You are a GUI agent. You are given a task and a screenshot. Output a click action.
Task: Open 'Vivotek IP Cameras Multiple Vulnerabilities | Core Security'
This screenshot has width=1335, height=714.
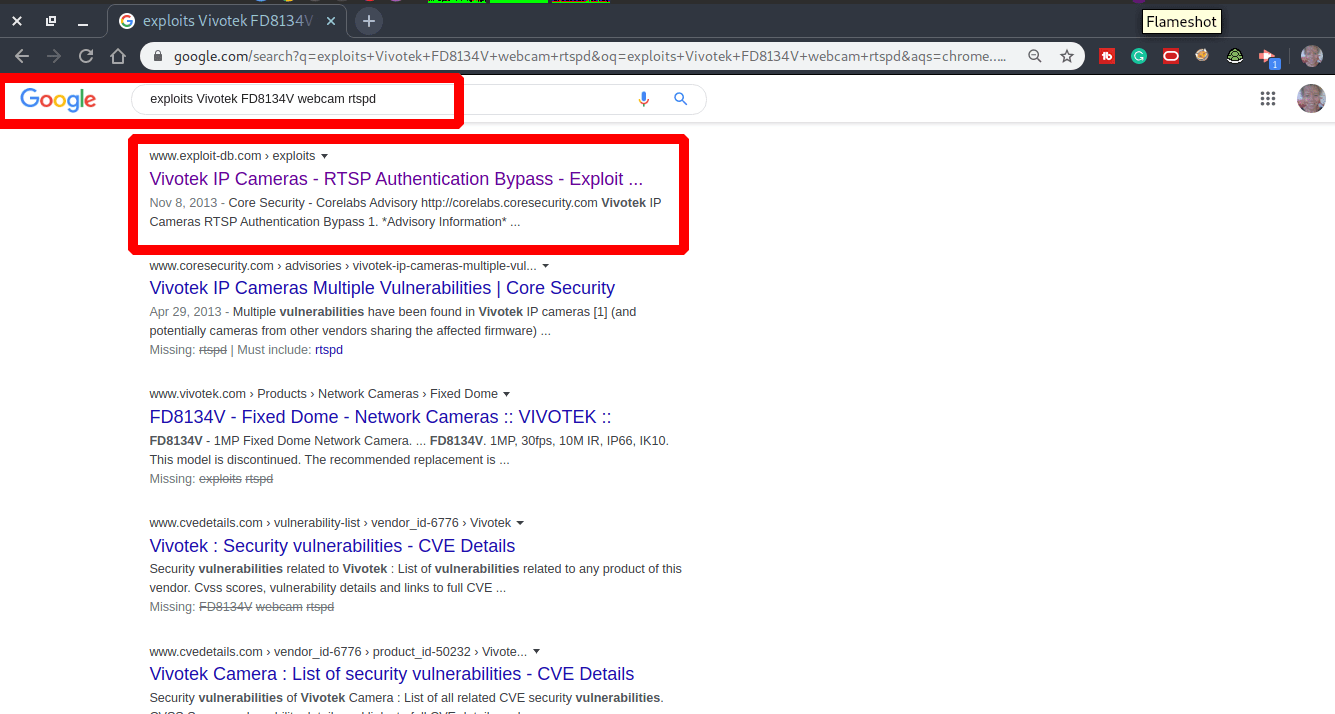pyautogui.click(x=382, y=288)
